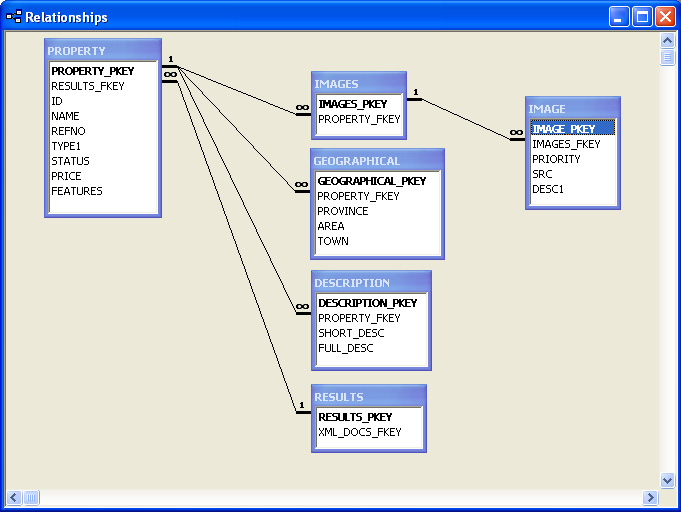
Task: Click the horizontal scrollbar right arrow
Action: pyautogui.click(x=650, y=497)
